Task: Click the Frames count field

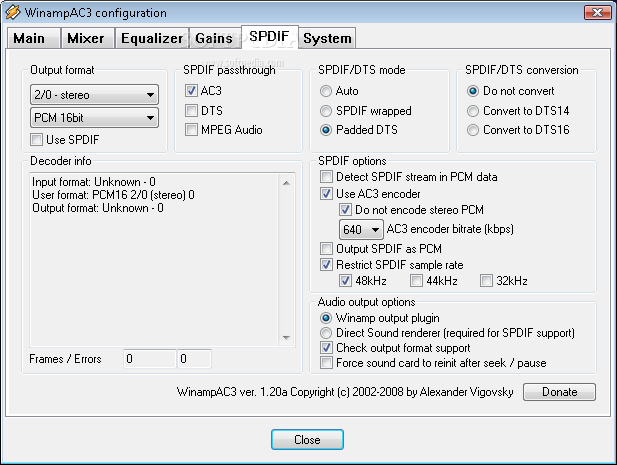Action: coord(148,358)
